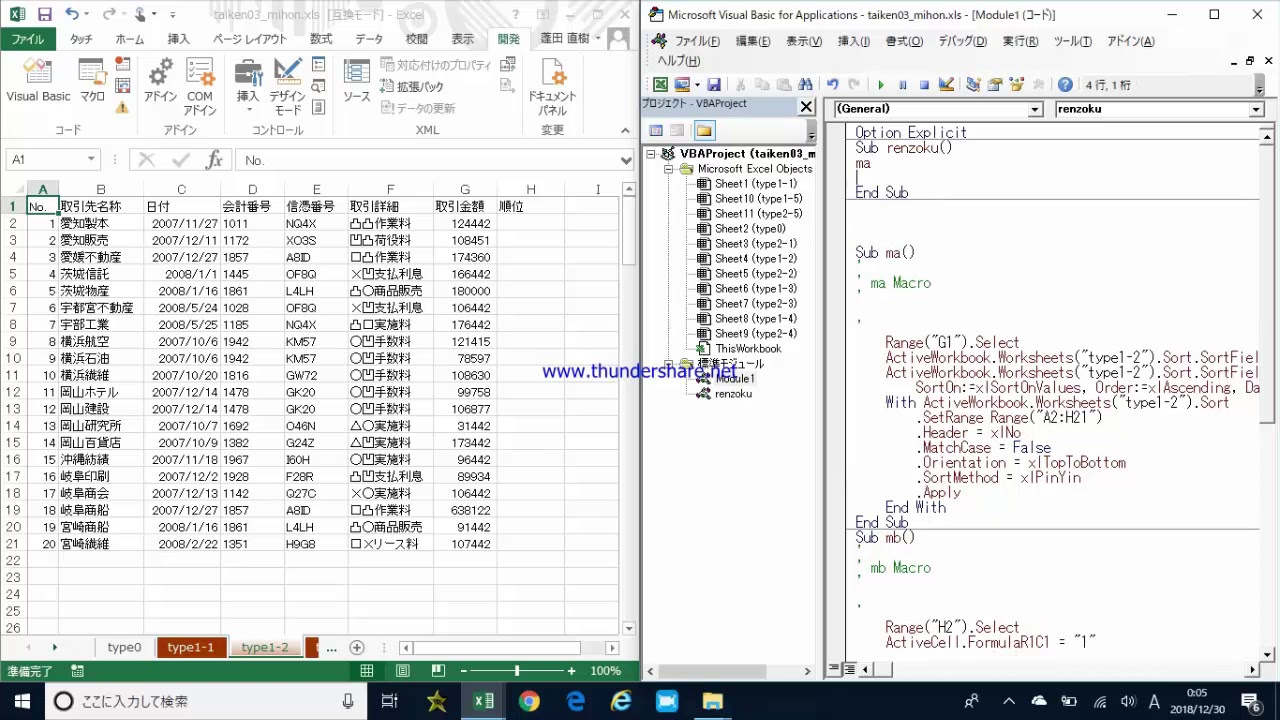Run the macro with the green play button

[x=881, y=85]
